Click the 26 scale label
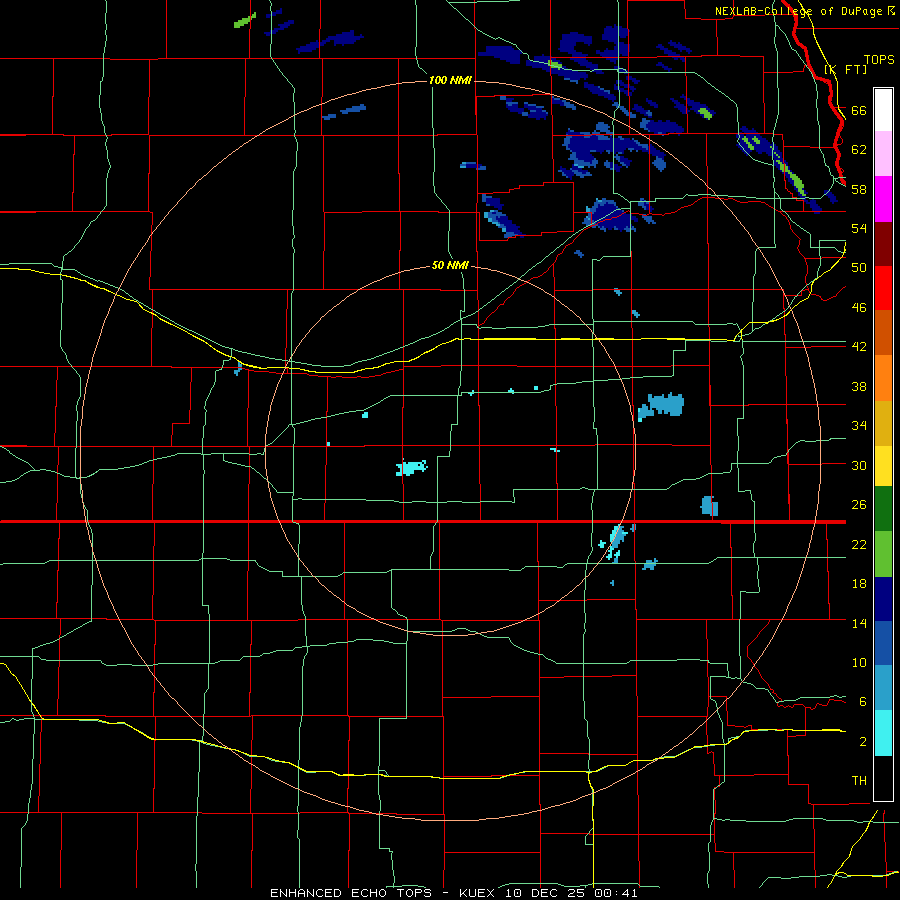 point(859,505)
